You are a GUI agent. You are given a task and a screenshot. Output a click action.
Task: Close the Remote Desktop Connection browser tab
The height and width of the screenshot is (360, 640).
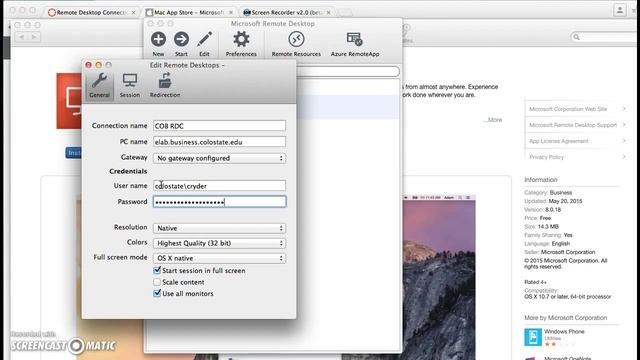coord(133,13)
